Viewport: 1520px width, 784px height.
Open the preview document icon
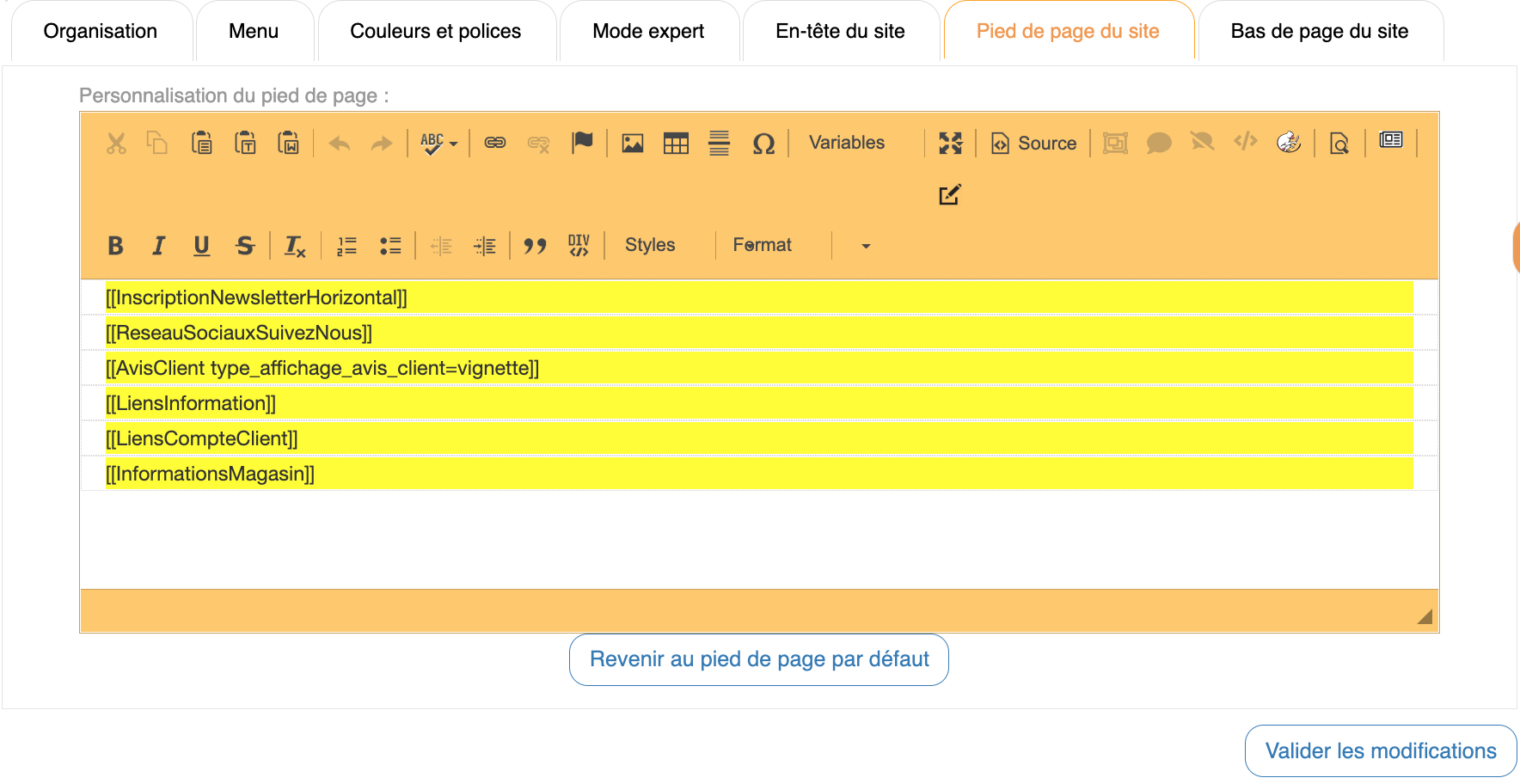(x=1339, y=144)
